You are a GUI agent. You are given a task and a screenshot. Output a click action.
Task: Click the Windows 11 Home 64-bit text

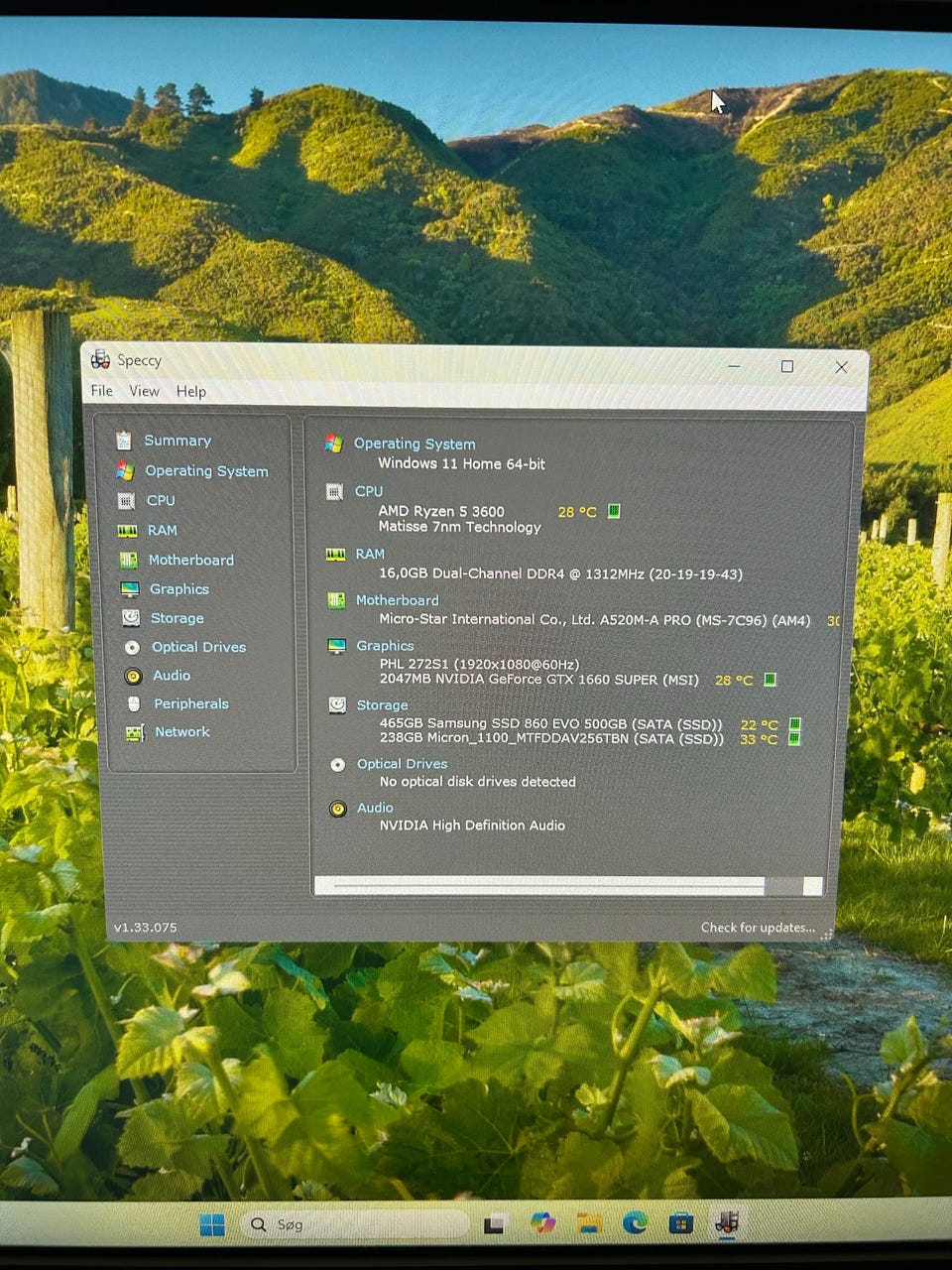pos(461,463)
